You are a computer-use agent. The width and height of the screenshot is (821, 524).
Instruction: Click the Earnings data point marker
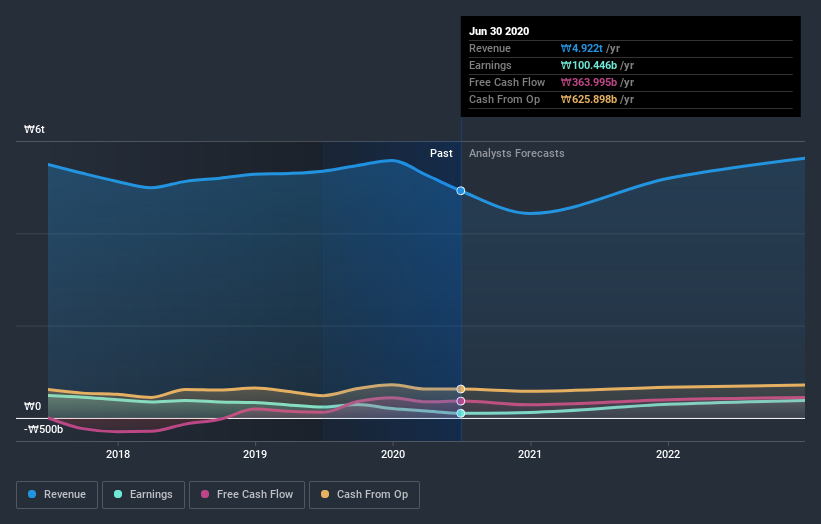pos(461,414)
